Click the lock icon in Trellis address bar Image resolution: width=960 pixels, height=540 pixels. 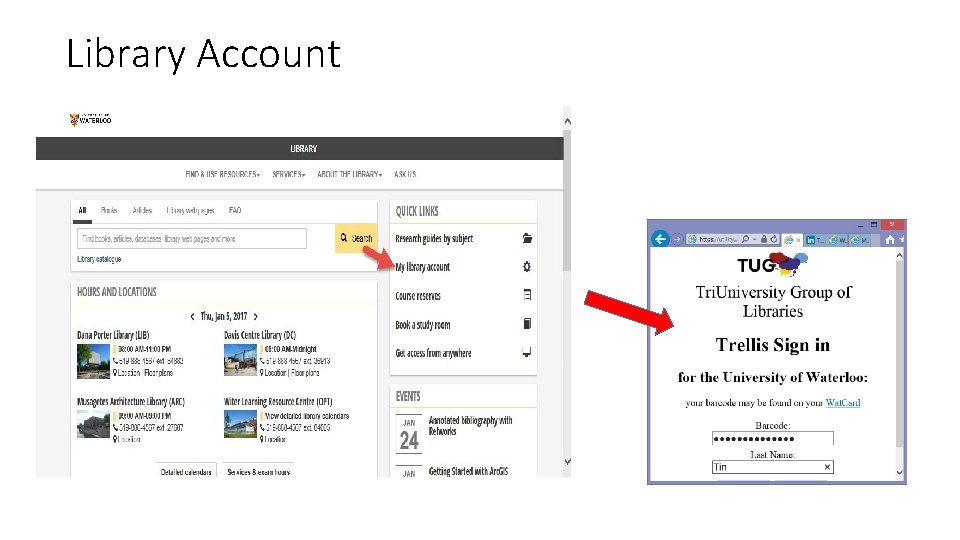(x=764, y=239)
